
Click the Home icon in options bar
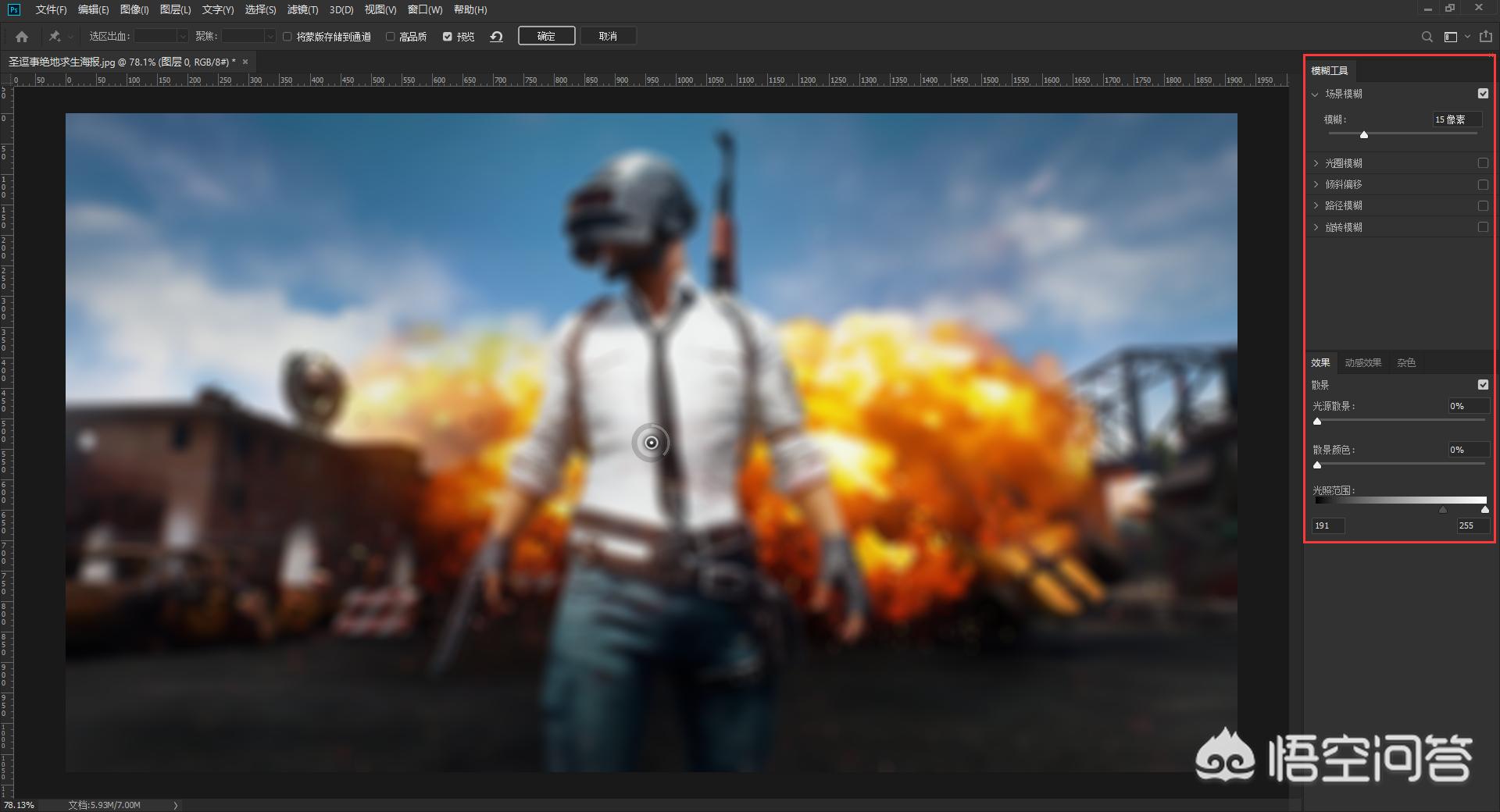click(22, 37)
